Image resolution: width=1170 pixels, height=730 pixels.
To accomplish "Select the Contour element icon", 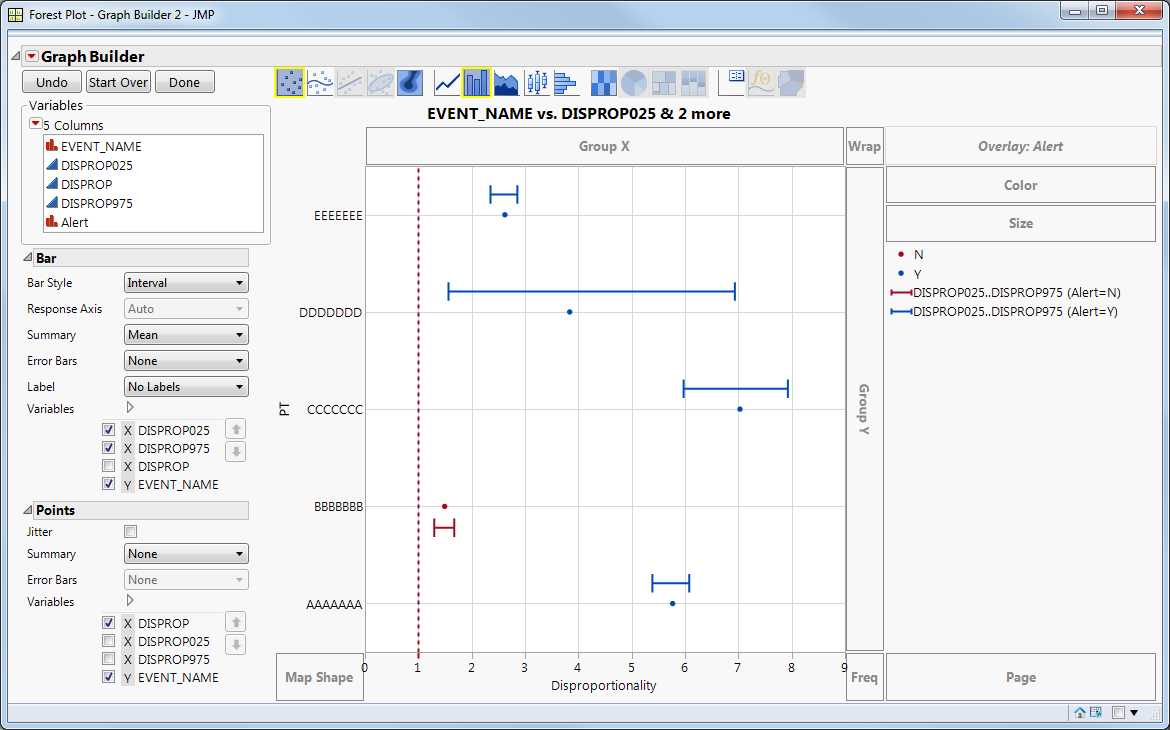I will click(409, 82).
